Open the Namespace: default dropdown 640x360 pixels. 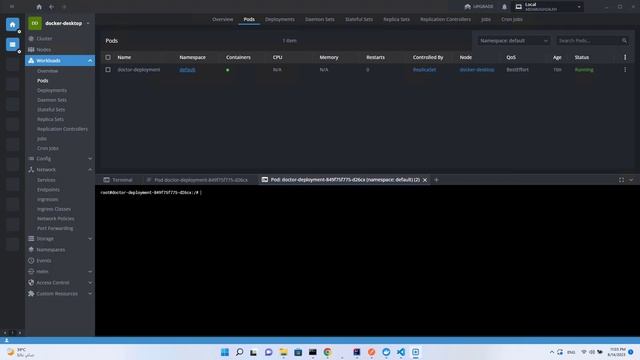514,41
